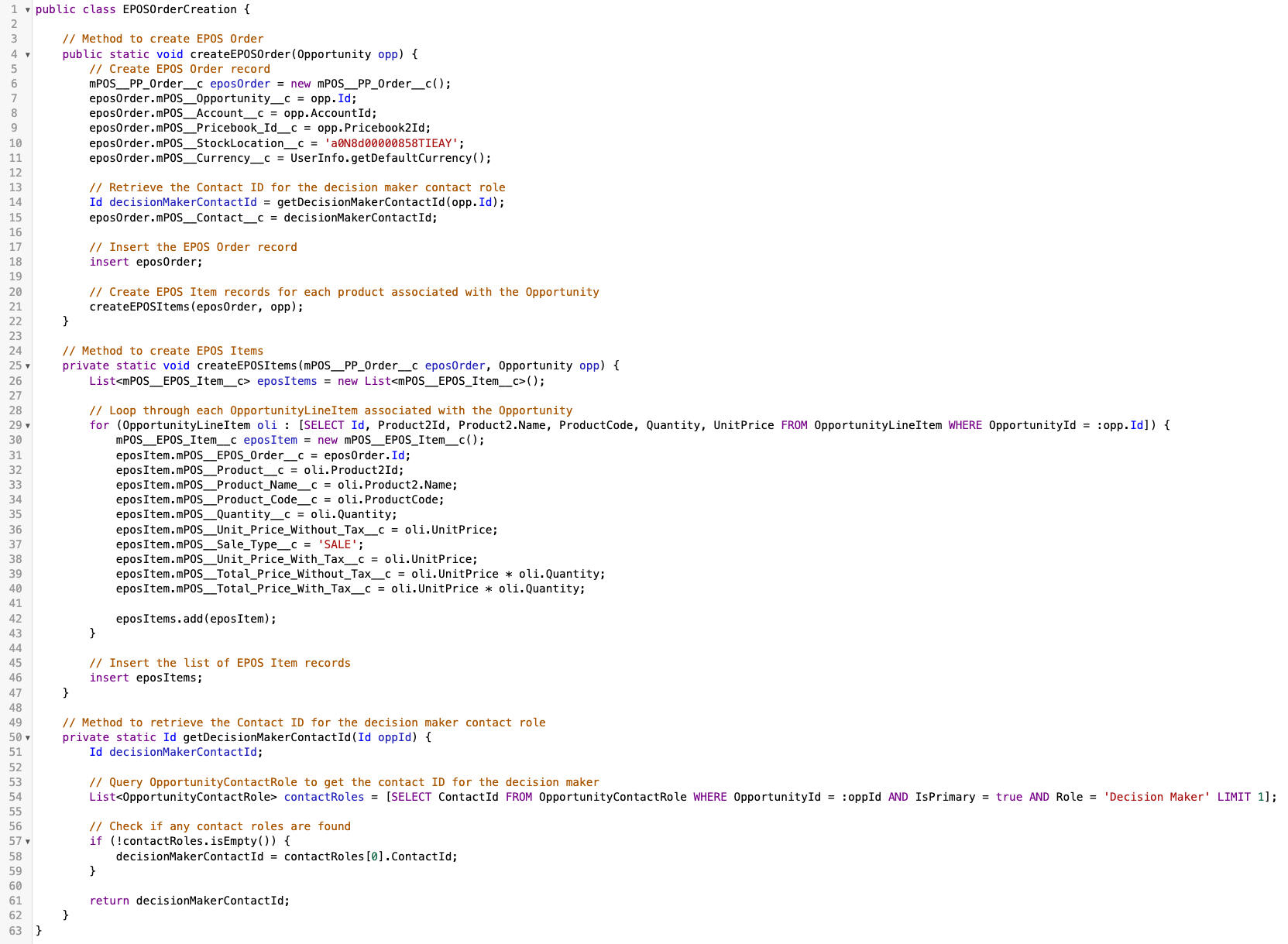
Task: Click the 'Method to create EPOS Items' comment
Action: [163, 351]
